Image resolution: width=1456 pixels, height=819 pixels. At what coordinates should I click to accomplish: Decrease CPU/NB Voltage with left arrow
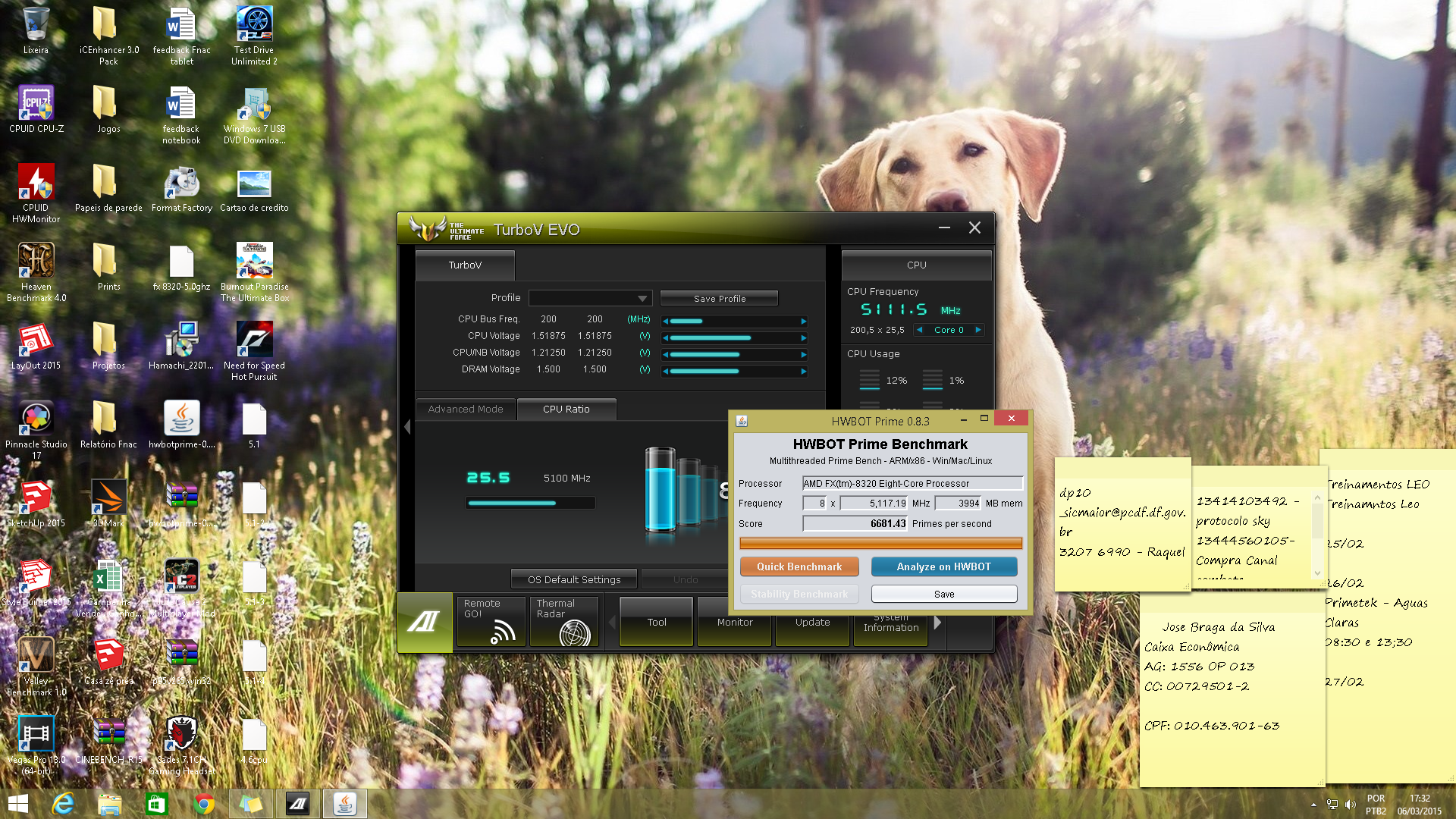click(666, 354)
